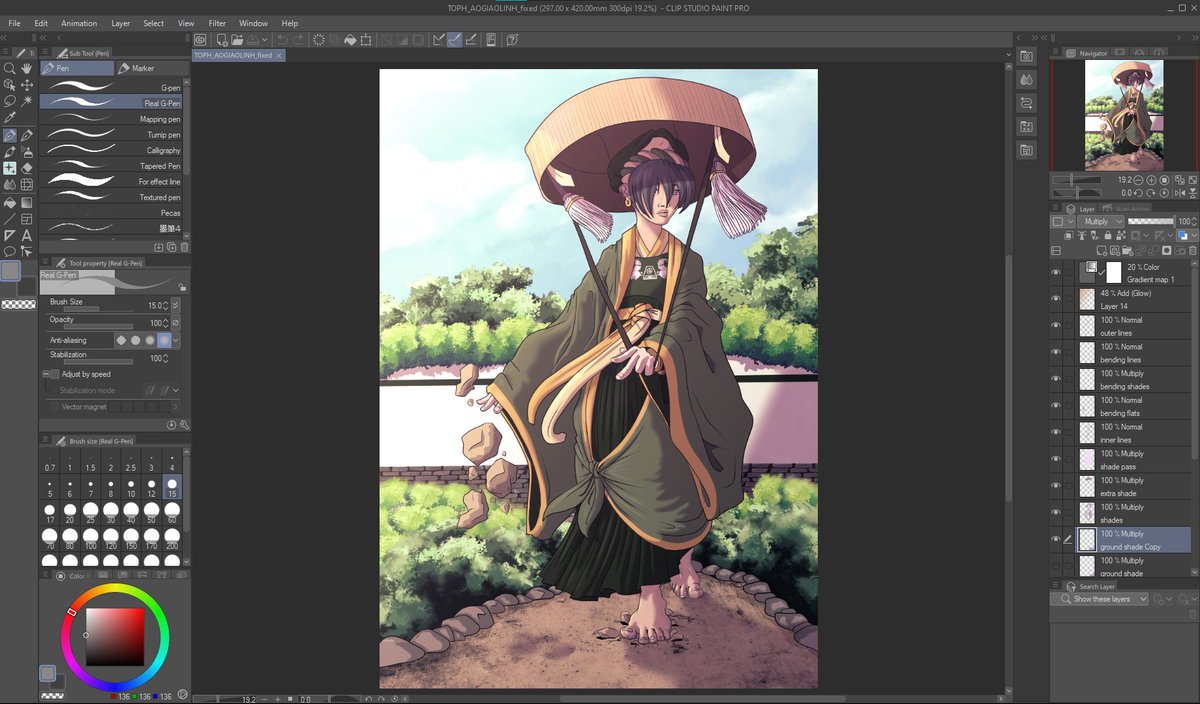Select the Lasso selection tool
This screenshot has width=1200, height=704.
[10, 101]
